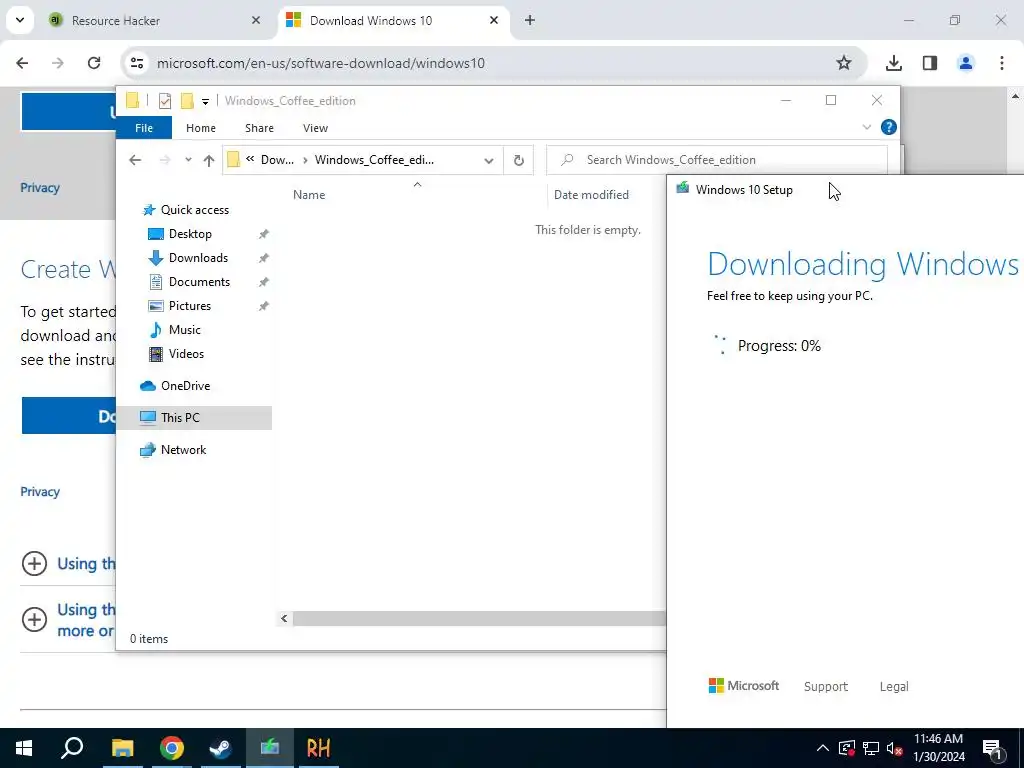The image size is (1024, 768).
Task: Open Chrome three-dot menu
Action: (x=1002, y=63)
